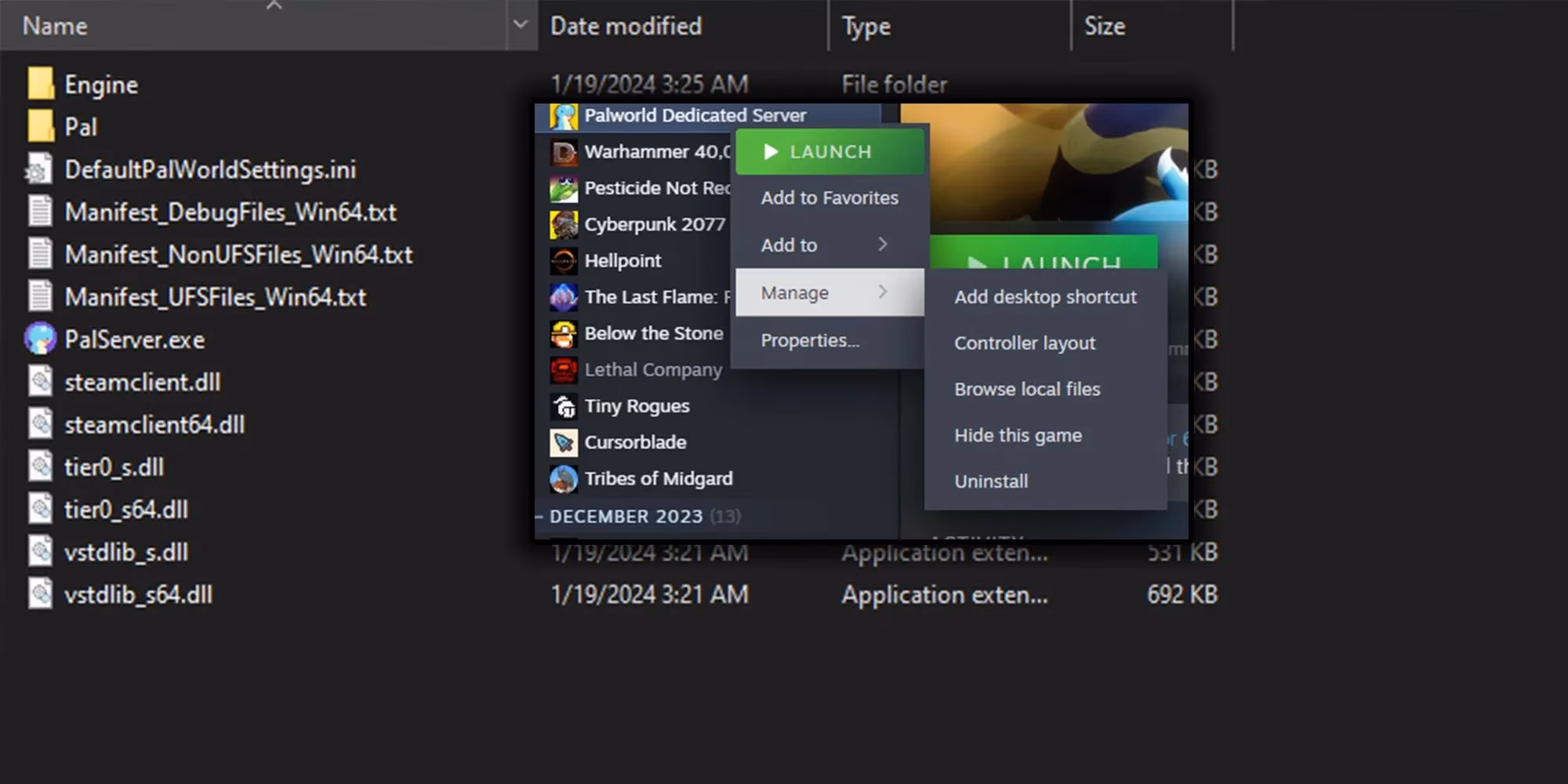1568x784 pixels.
Task: Click the steamclient64.dll file icon
Action: coord(40,423)
